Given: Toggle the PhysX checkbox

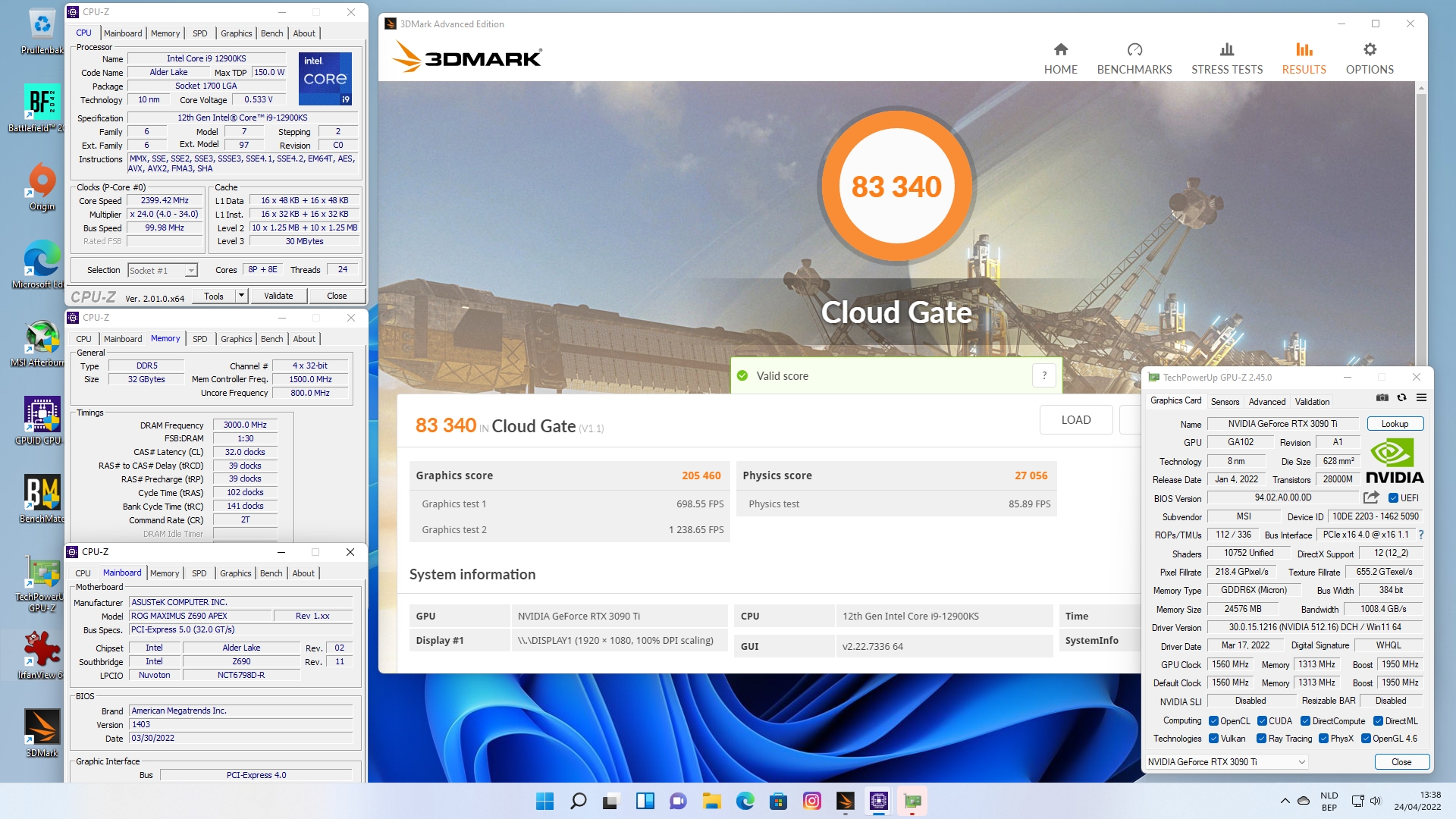Looking at the screenshot, I should 1323,739.
